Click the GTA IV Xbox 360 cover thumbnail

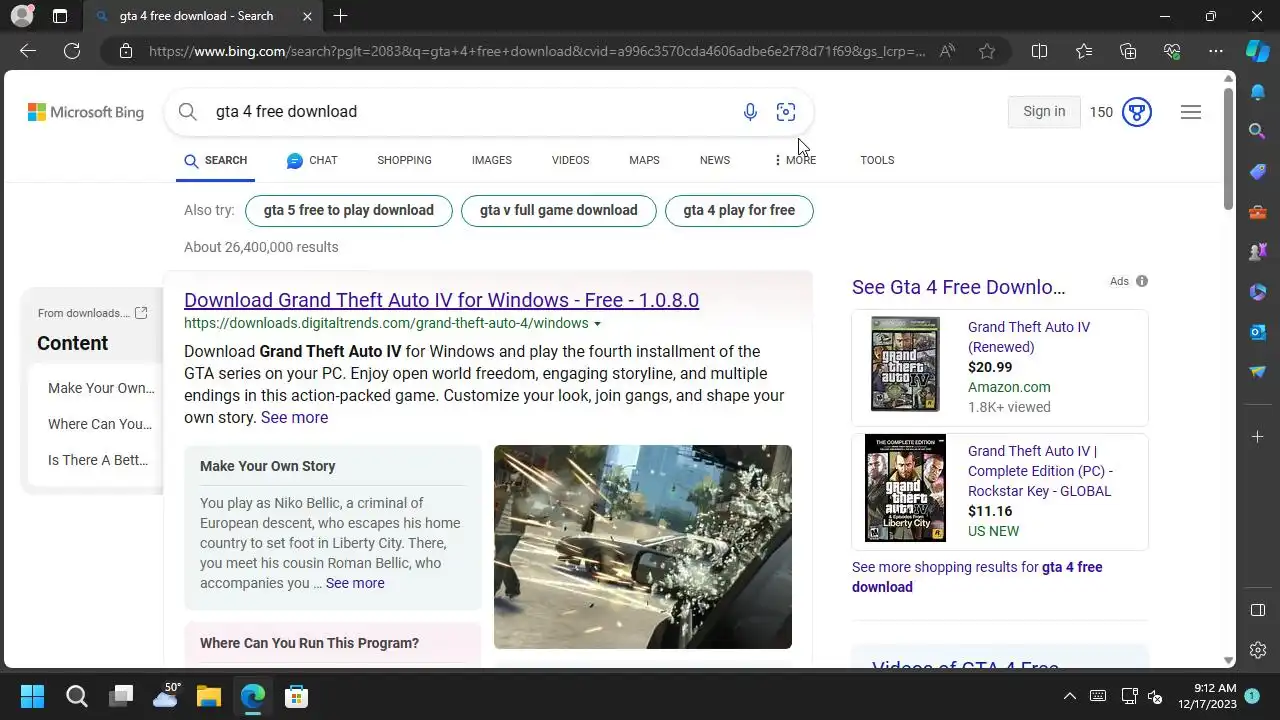[905, 364]
